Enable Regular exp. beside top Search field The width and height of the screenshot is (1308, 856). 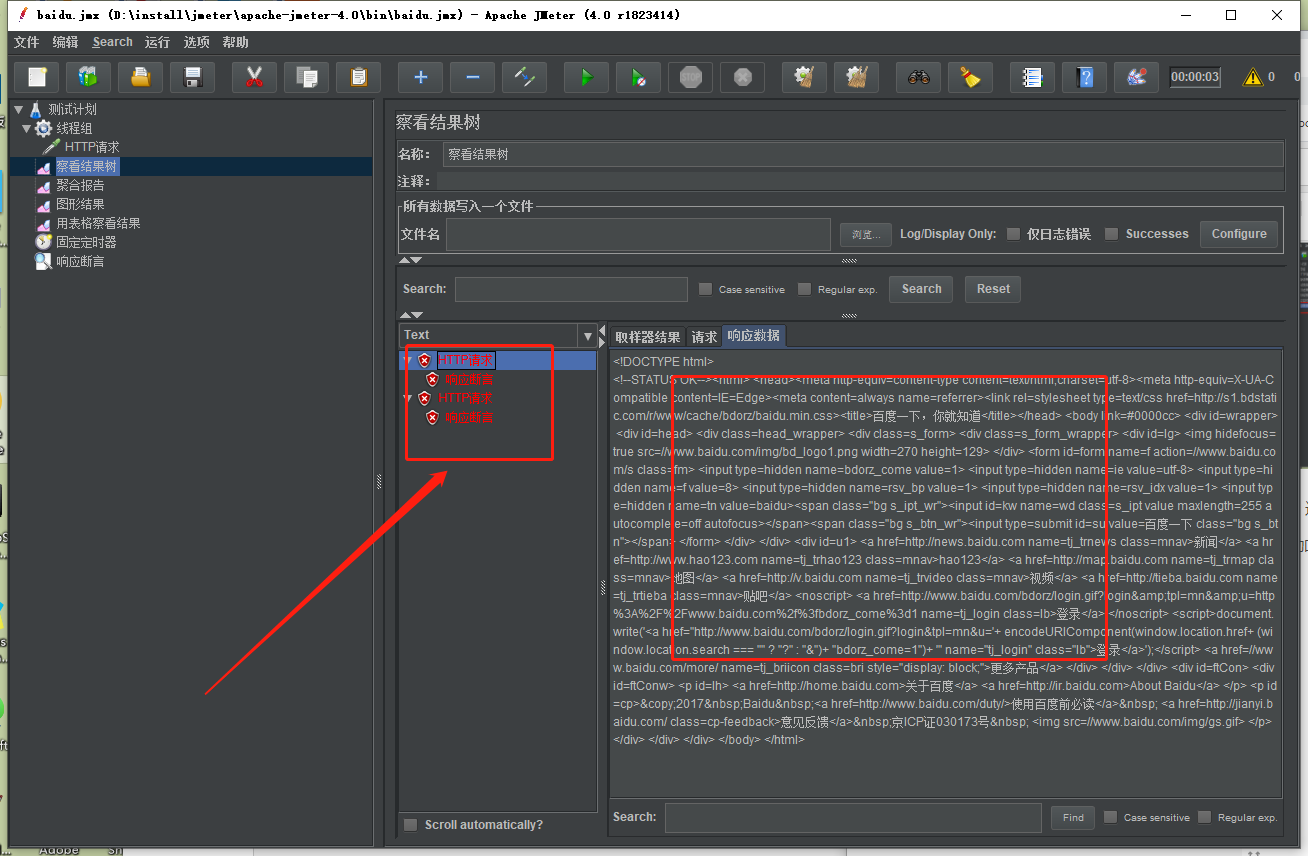click(x=805, y=289)
